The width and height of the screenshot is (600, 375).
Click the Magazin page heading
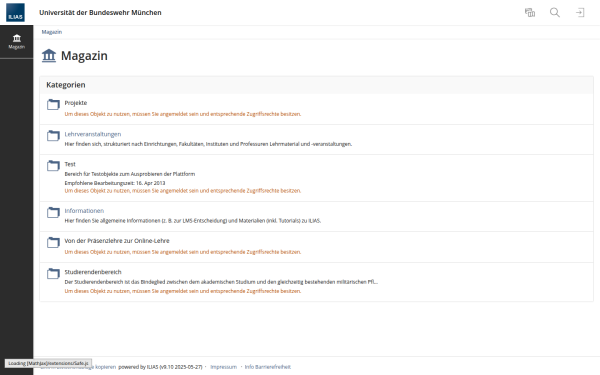coord(84,56)
